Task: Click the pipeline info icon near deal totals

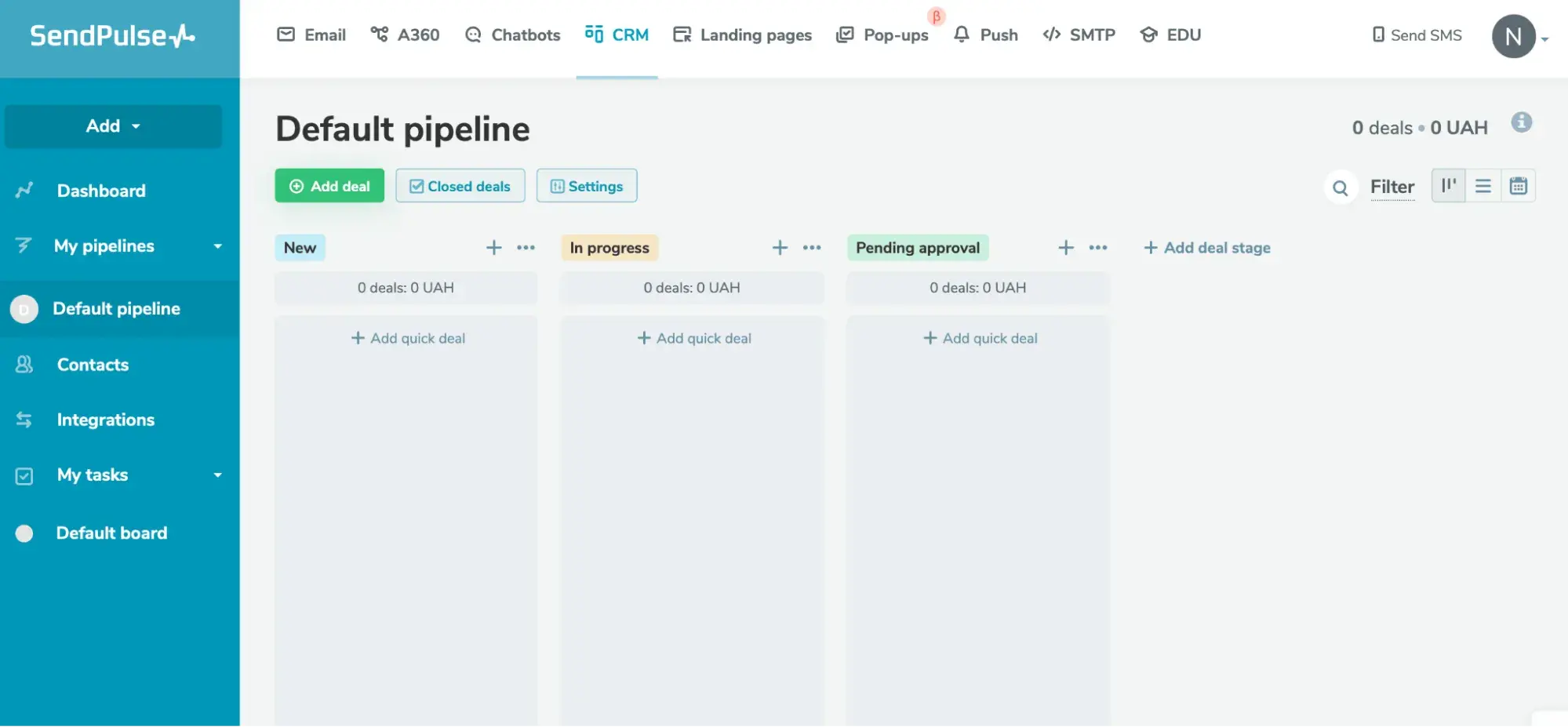Action: 1523,122
